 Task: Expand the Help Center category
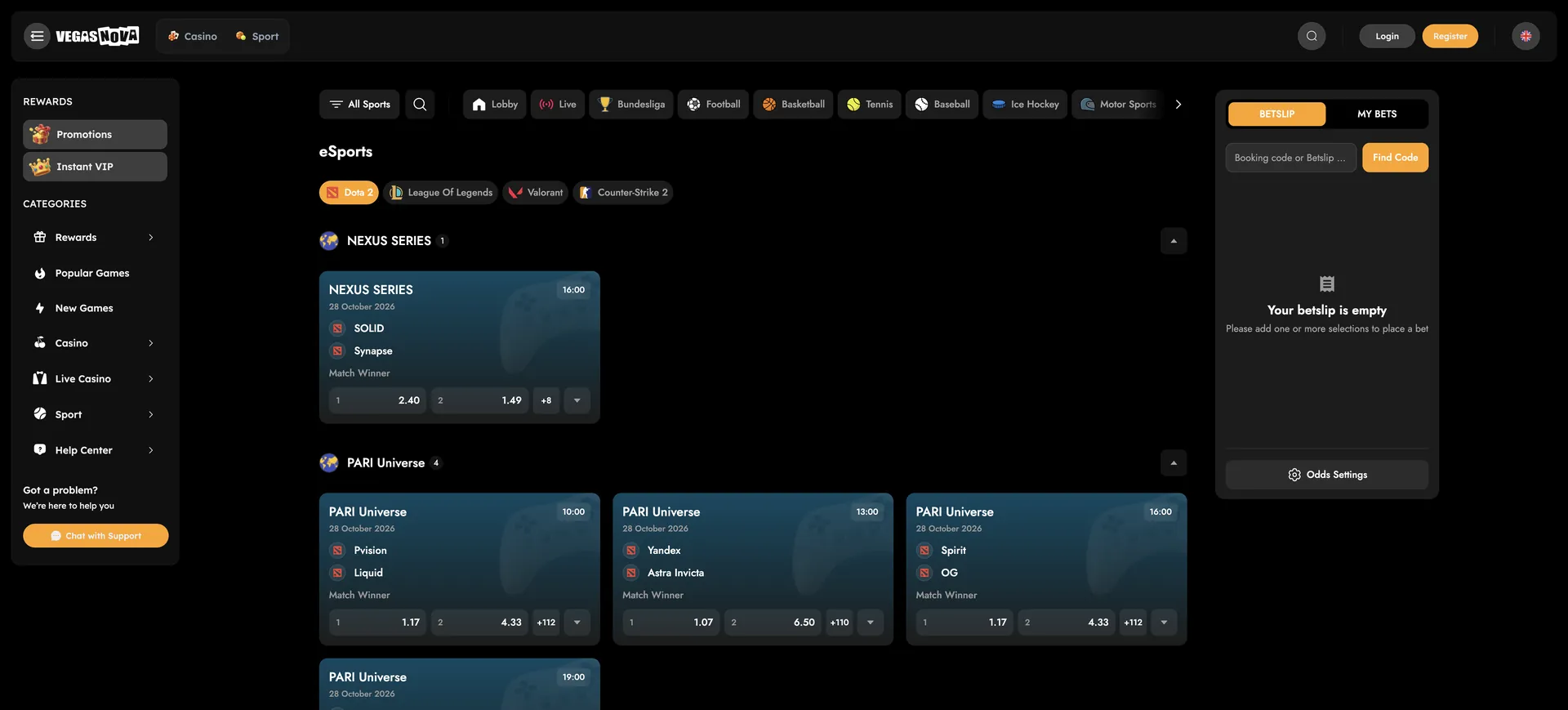[95, 450]
